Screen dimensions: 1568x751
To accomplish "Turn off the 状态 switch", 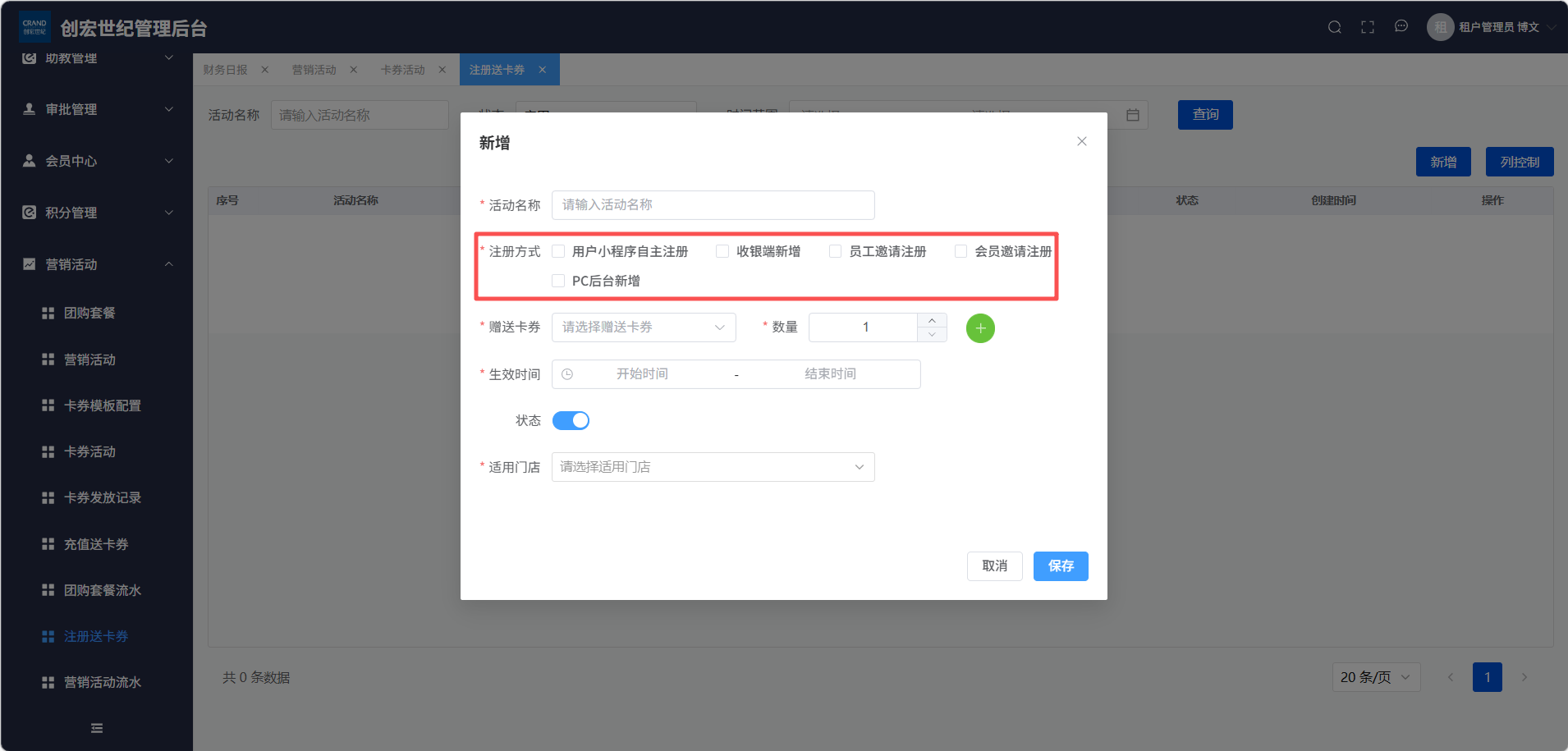I will [x=571, y=419].
